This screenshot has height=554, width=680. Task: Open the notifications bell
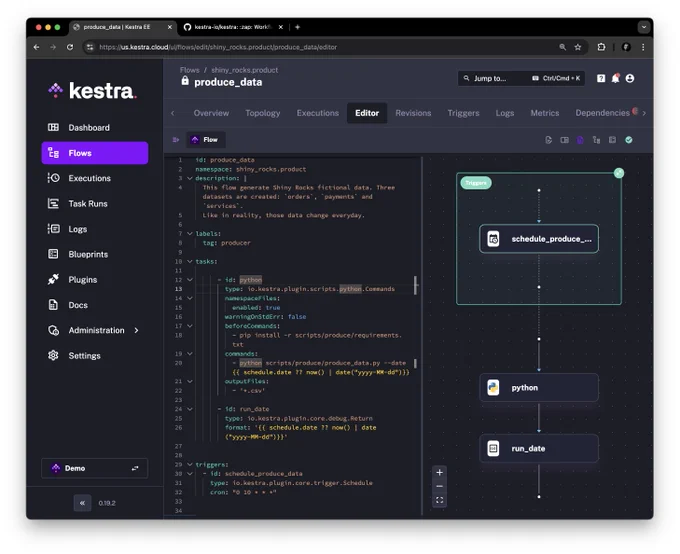coord(615,78)
